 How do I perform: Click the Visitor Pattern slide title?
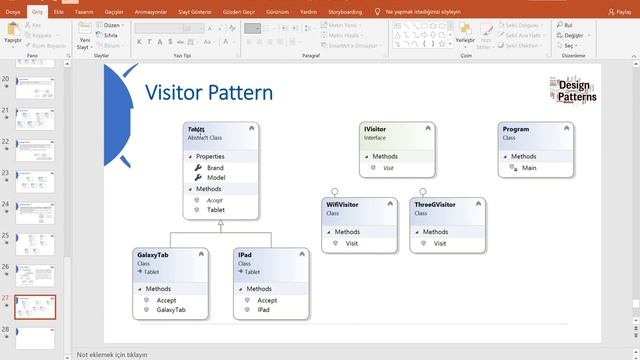click(x=209, y=92)
